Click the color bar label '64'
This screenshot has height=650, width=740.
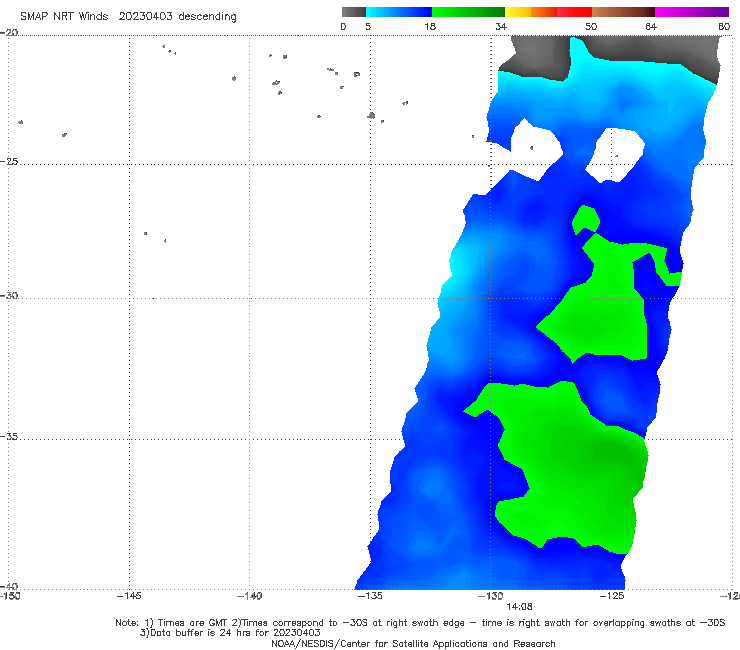pos(651,26)
